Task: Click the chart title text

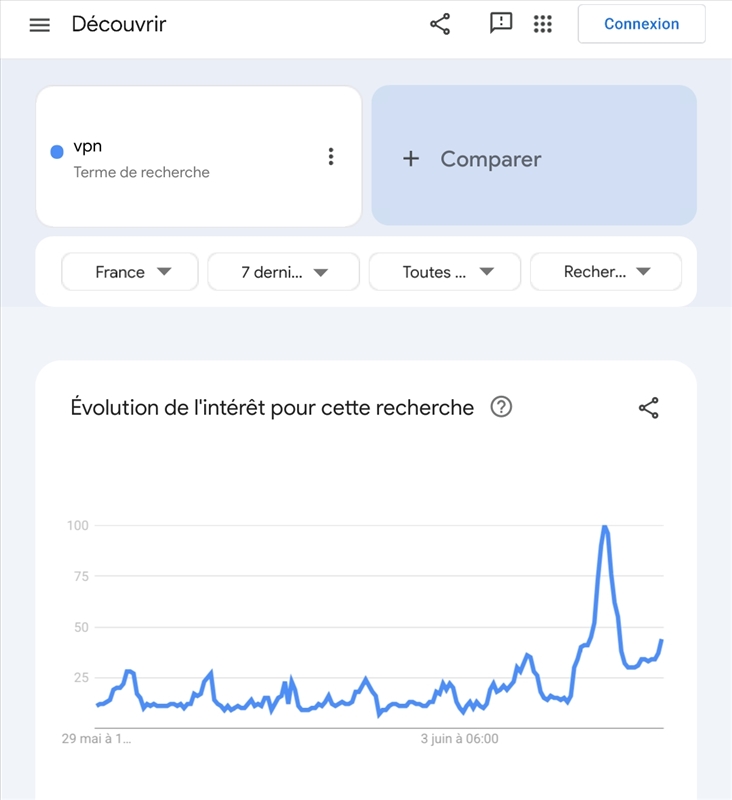Action: [x=272, y=407]
